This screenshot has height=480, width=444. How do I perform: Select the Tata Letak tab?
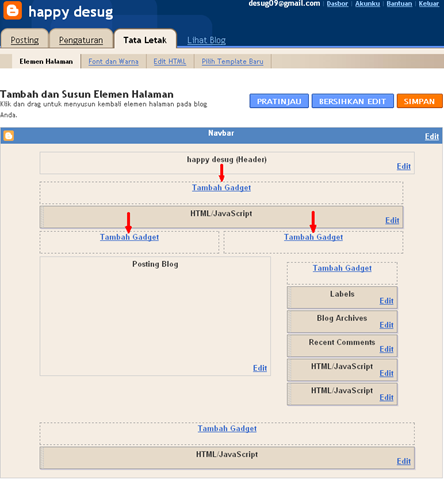point(145,40)
